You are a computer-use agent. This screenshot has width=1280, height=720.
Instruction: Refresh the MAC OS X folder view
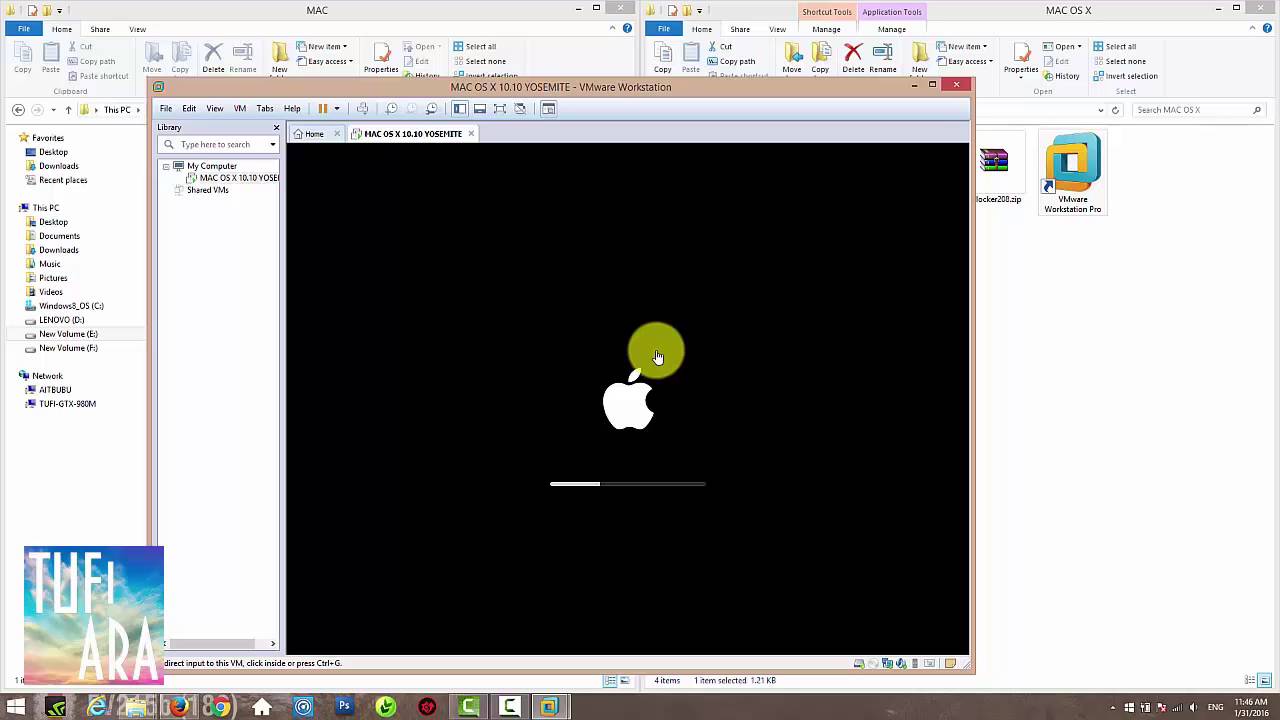(1115, 110)
